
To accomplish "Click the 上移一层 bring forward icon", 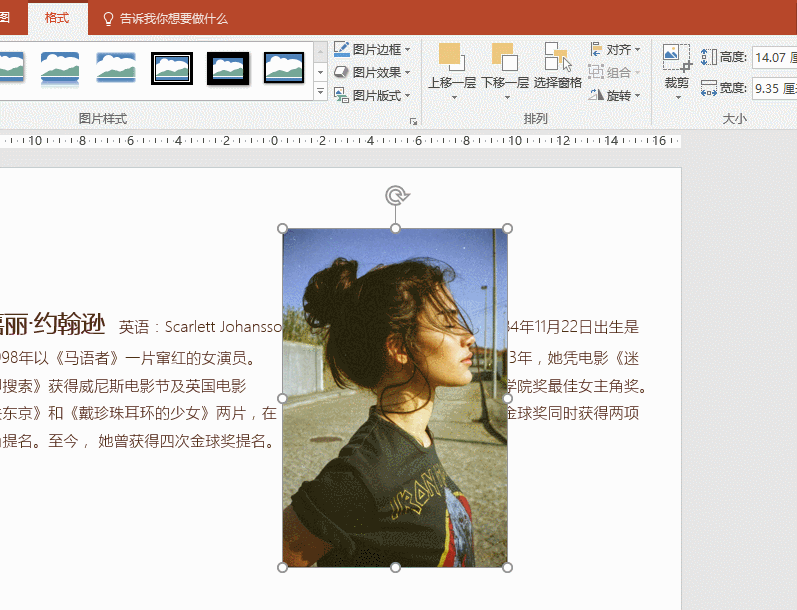I will click(451, 56).
